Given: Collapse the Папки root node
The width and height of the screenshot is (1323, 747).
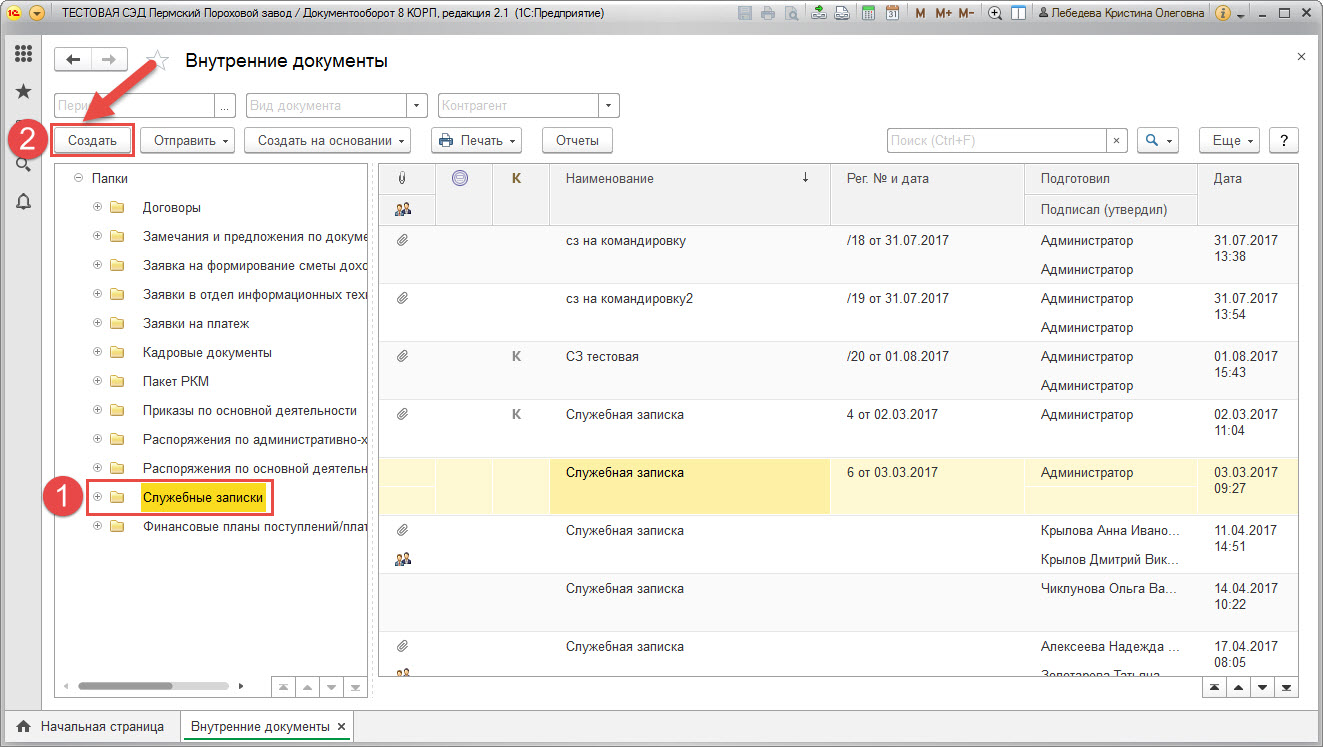Looking at the screenshot, I should tap(78, 178).
